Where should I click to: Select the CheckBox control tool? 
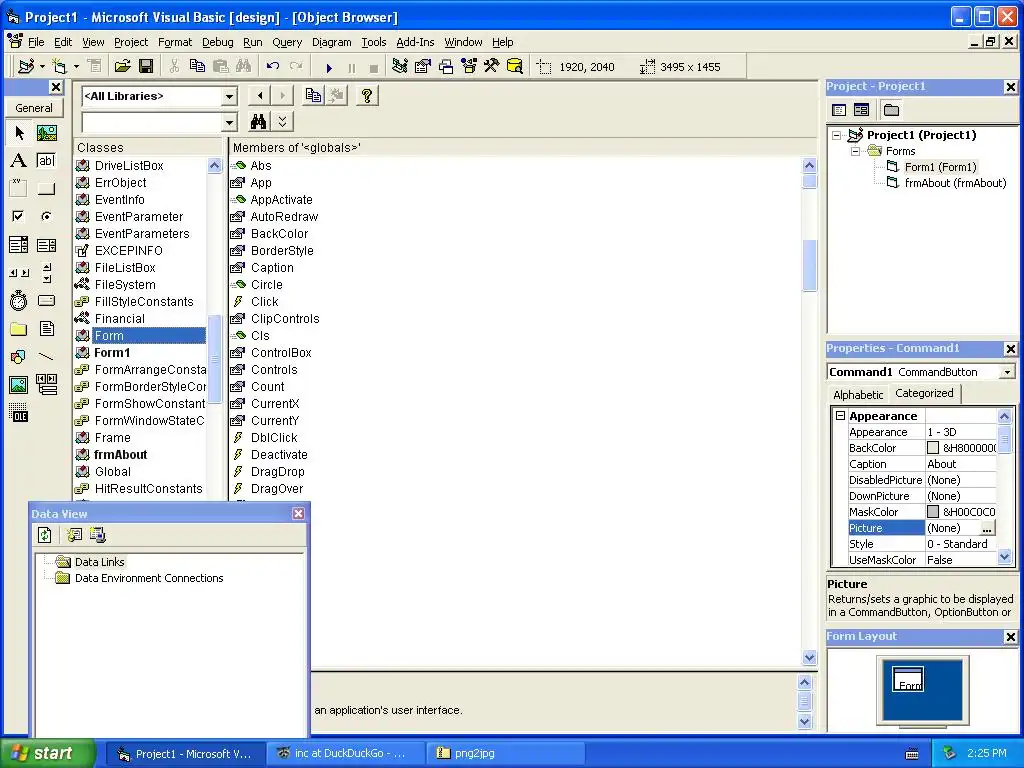(19, 216)
